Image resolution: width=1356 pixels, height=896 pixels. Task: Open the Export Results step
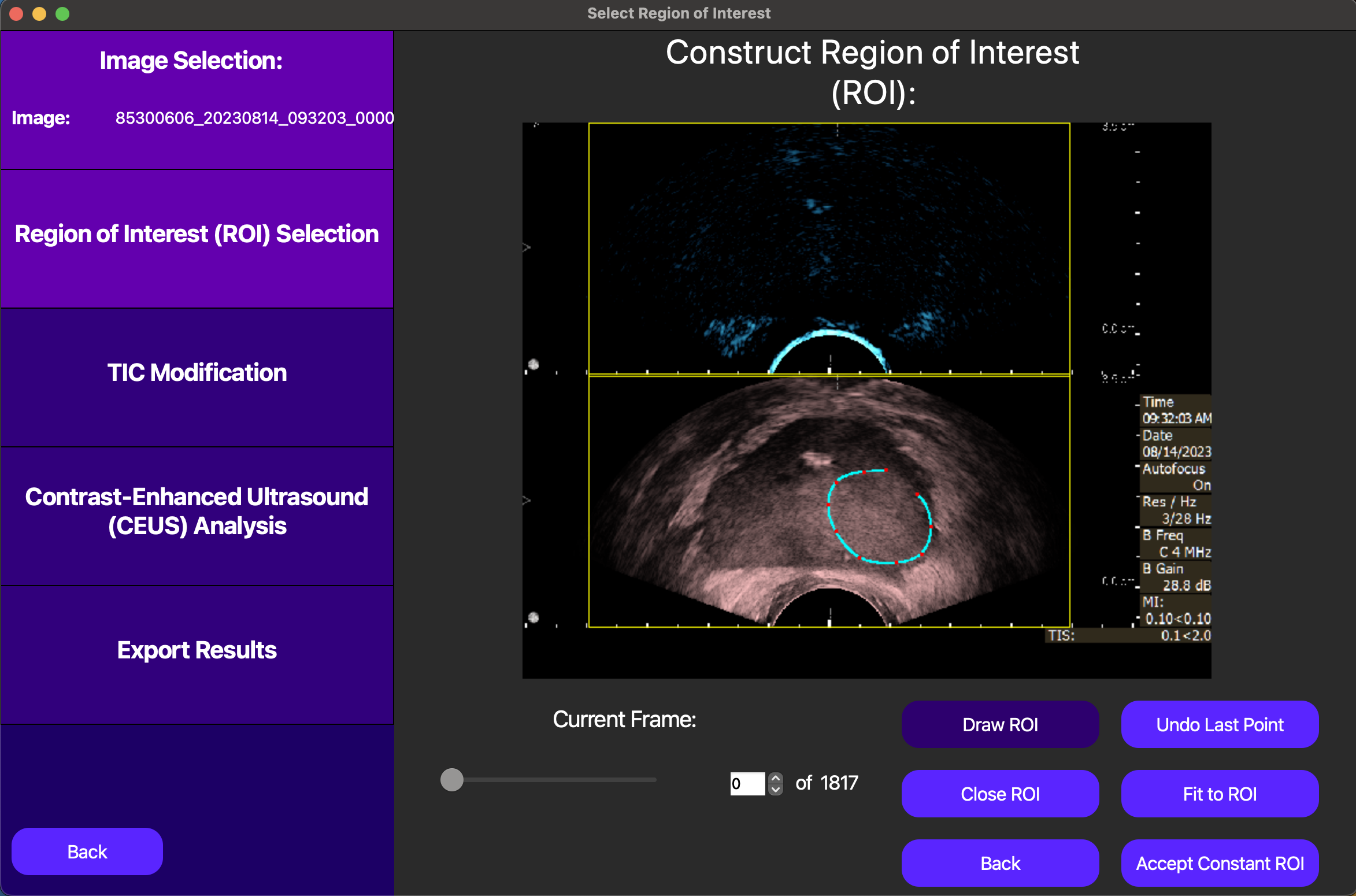[x=197, y=655]
